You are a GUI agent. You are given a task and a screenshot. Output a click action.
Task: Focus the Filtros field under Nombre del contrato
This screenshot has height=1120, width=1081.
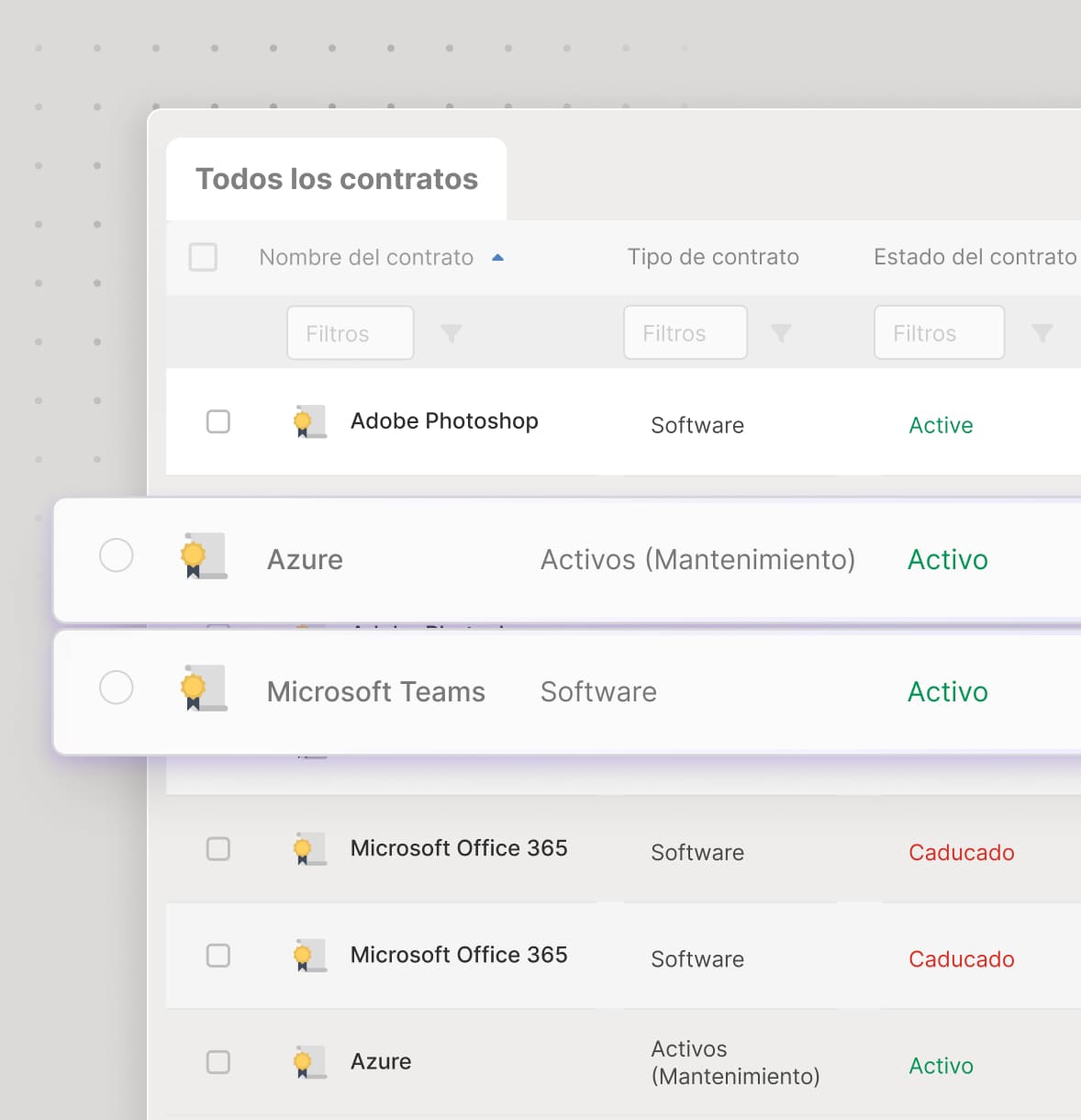pyautogui.click(x=351, y=333)
